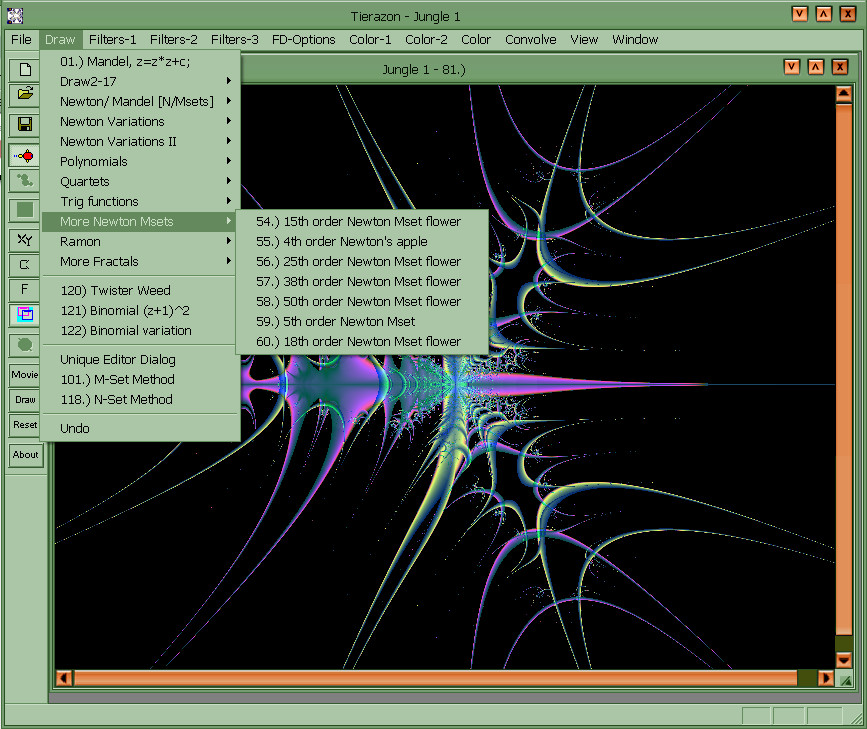This screenshot has height=729, width=867.
Task: Click the horizontal scrollbar right arrow
Action: 826,678
